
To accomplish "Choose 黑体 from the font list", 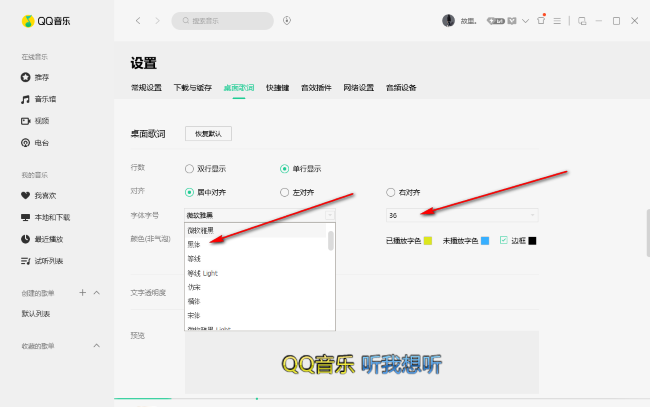I will (195, 244).
